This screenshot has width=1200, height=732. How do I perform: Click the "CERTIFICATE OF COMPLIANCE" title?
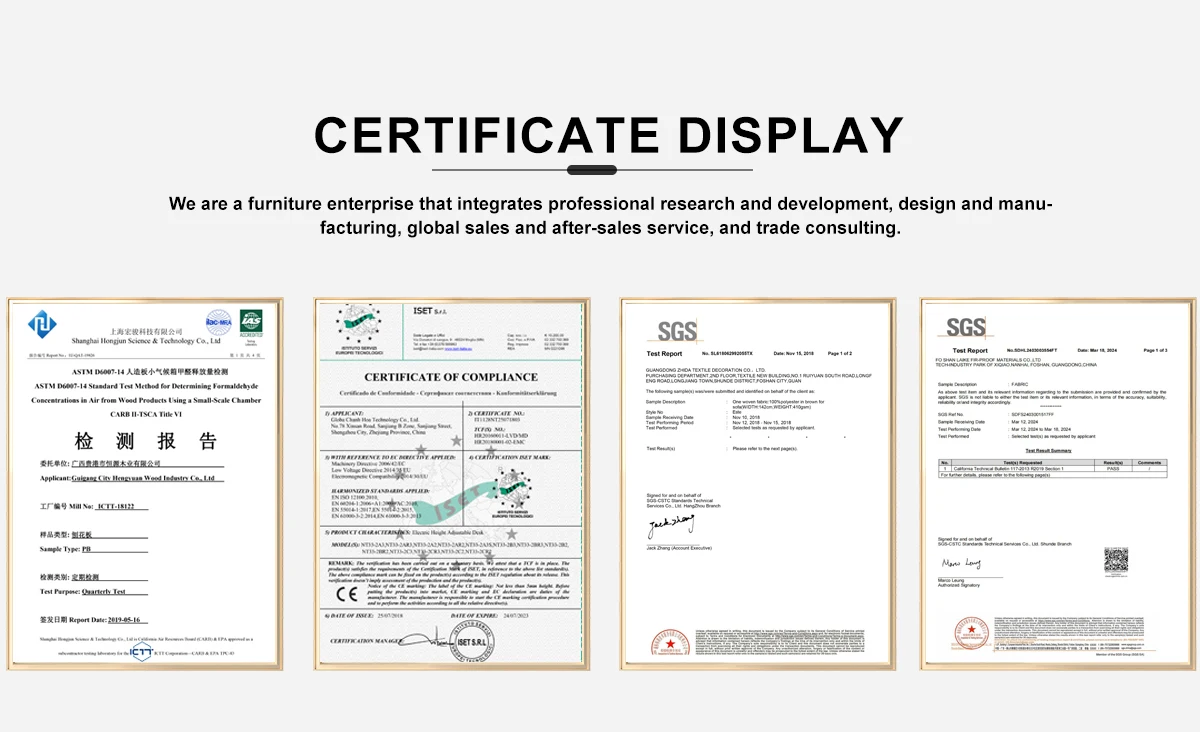point(450,377)
